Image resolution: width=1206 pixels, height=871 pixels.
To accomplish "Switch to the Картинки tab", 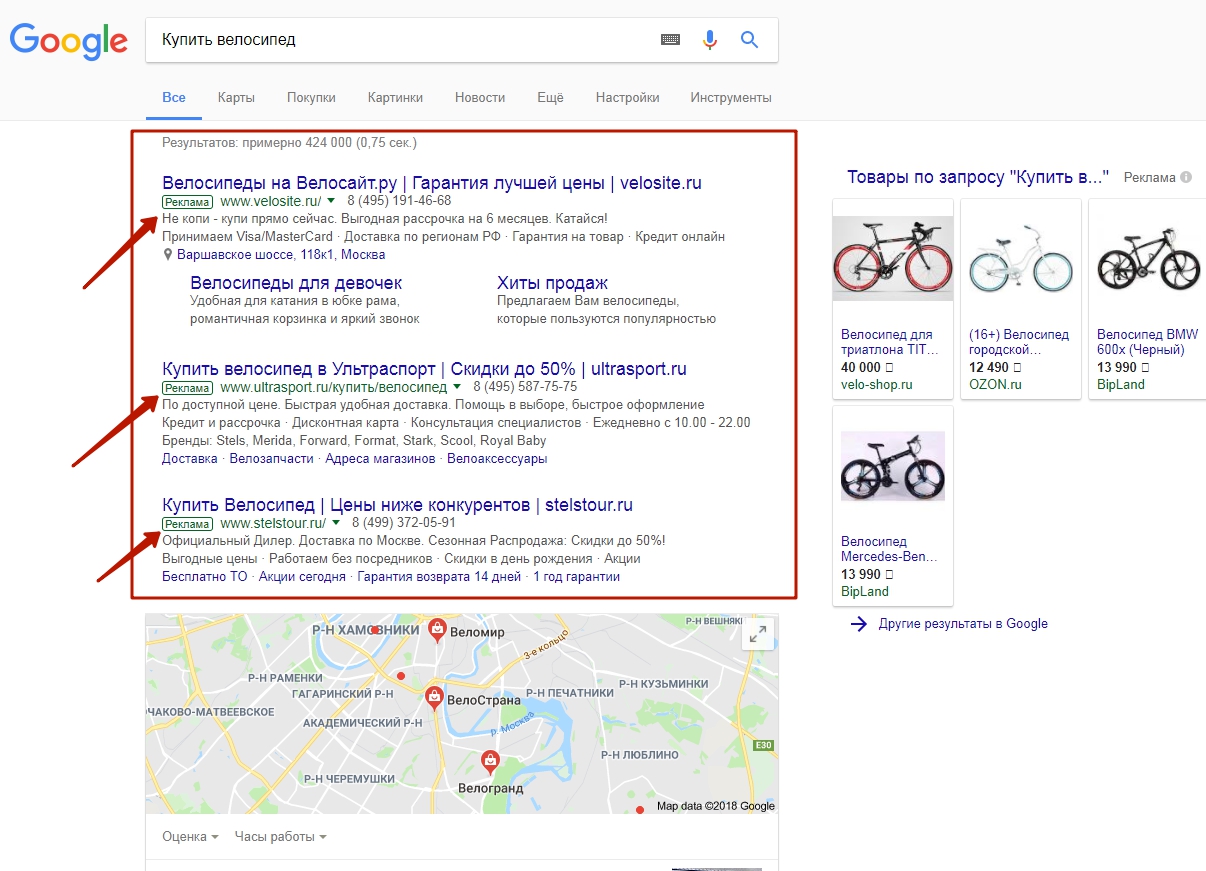I will (395, 98).
